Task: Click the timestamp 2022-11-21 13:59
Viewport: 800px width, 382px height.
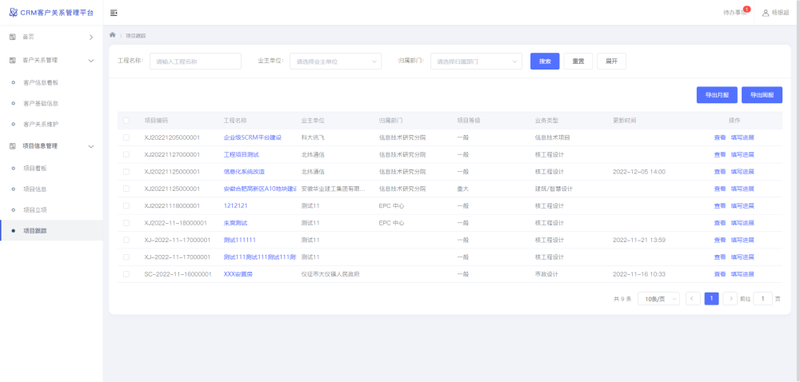Action: click(x=639, y=240)
